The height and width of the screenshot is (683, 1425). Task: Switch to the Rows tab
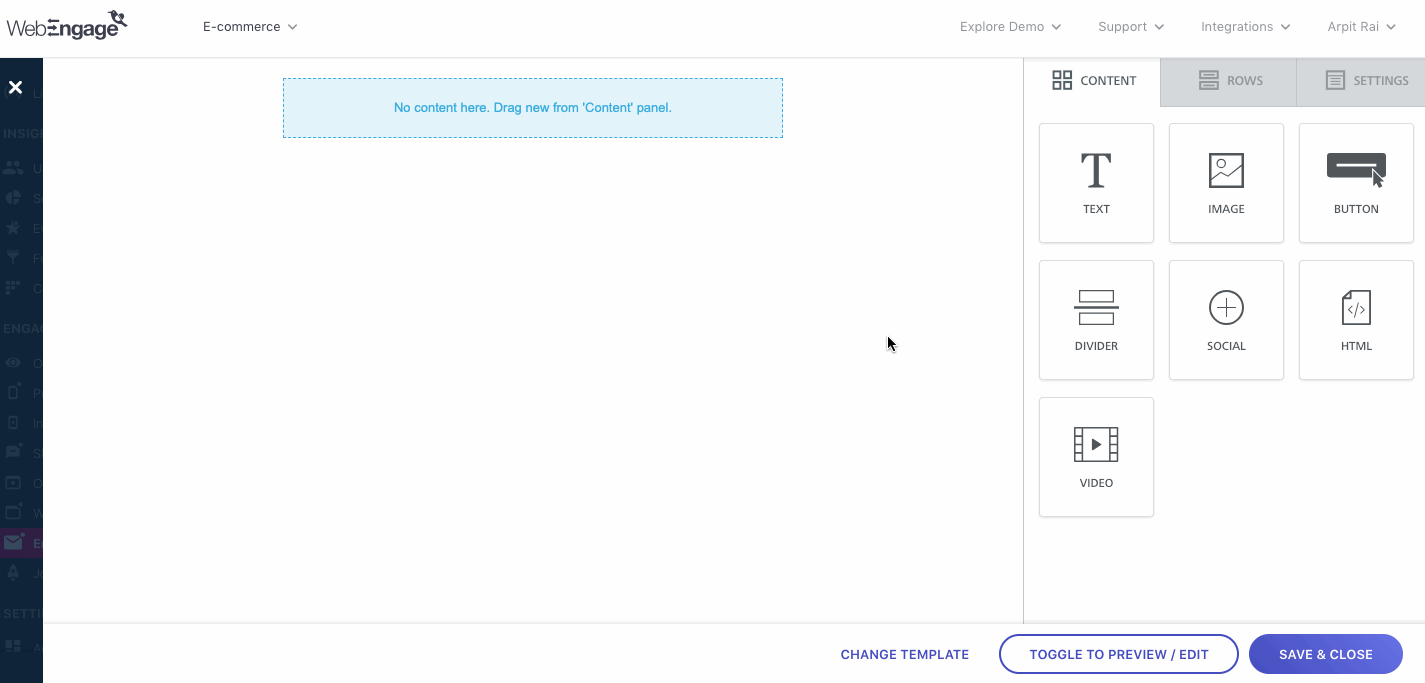(1227, 80)
